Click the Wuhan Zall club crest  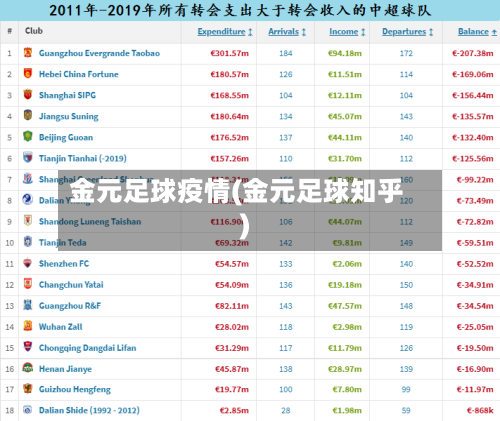coord(28,326)
